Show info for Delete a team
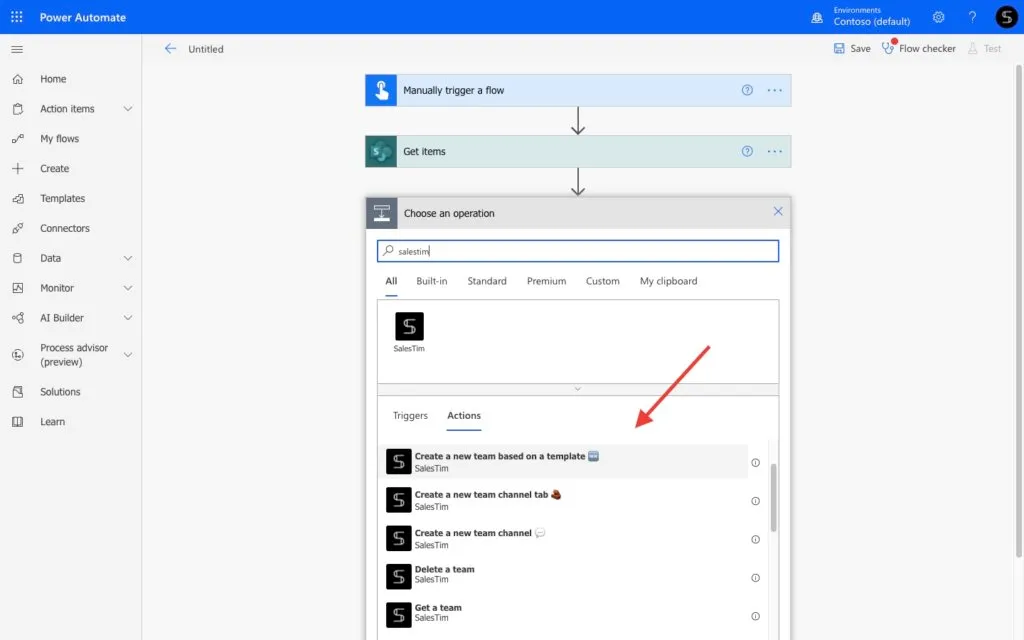Viewport: 1024px width, 640px height. point(755,578)
